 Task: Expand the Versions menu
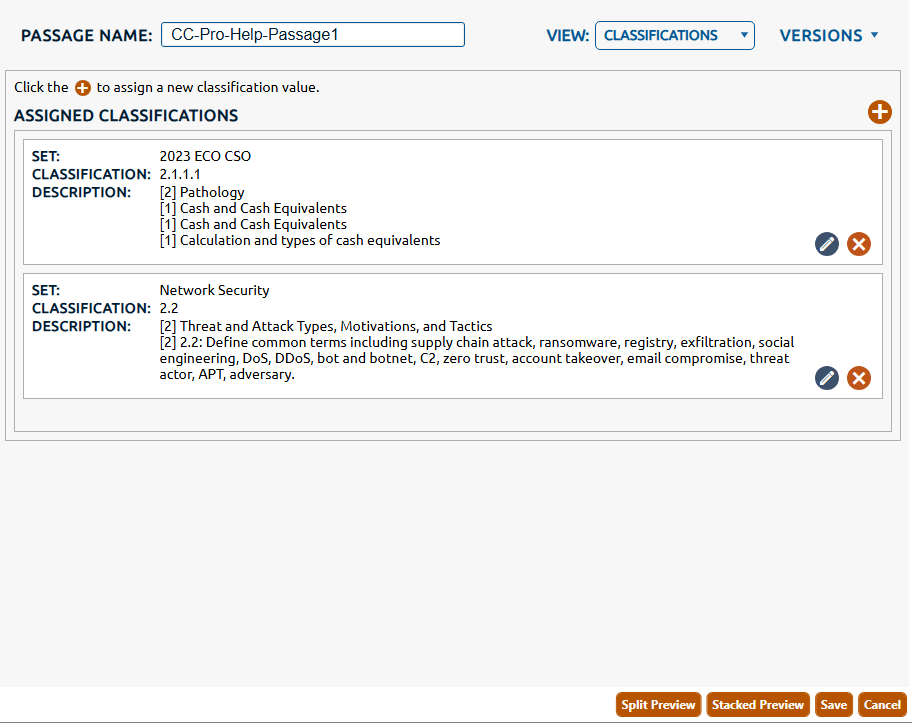coord(820,36)
